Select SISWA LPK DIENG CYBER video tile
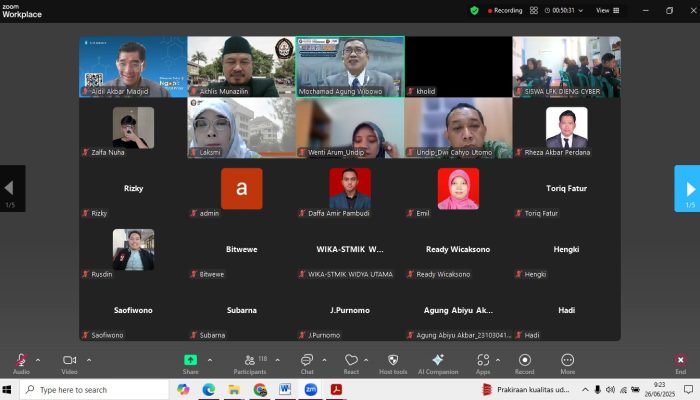This screenshot has height=400, width=700. 567,67
